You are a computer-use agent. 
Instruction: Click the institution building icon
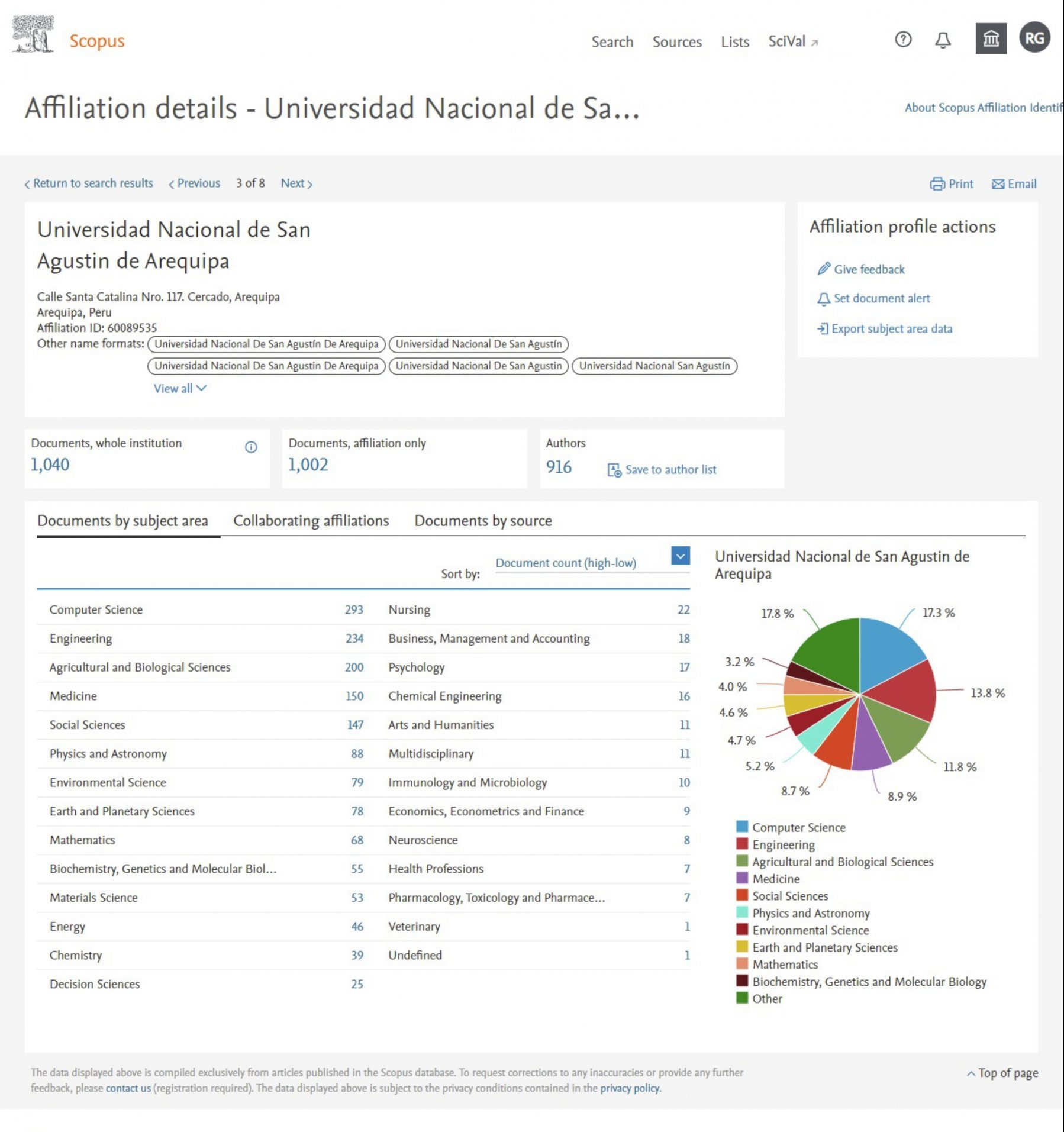point(991,39)
